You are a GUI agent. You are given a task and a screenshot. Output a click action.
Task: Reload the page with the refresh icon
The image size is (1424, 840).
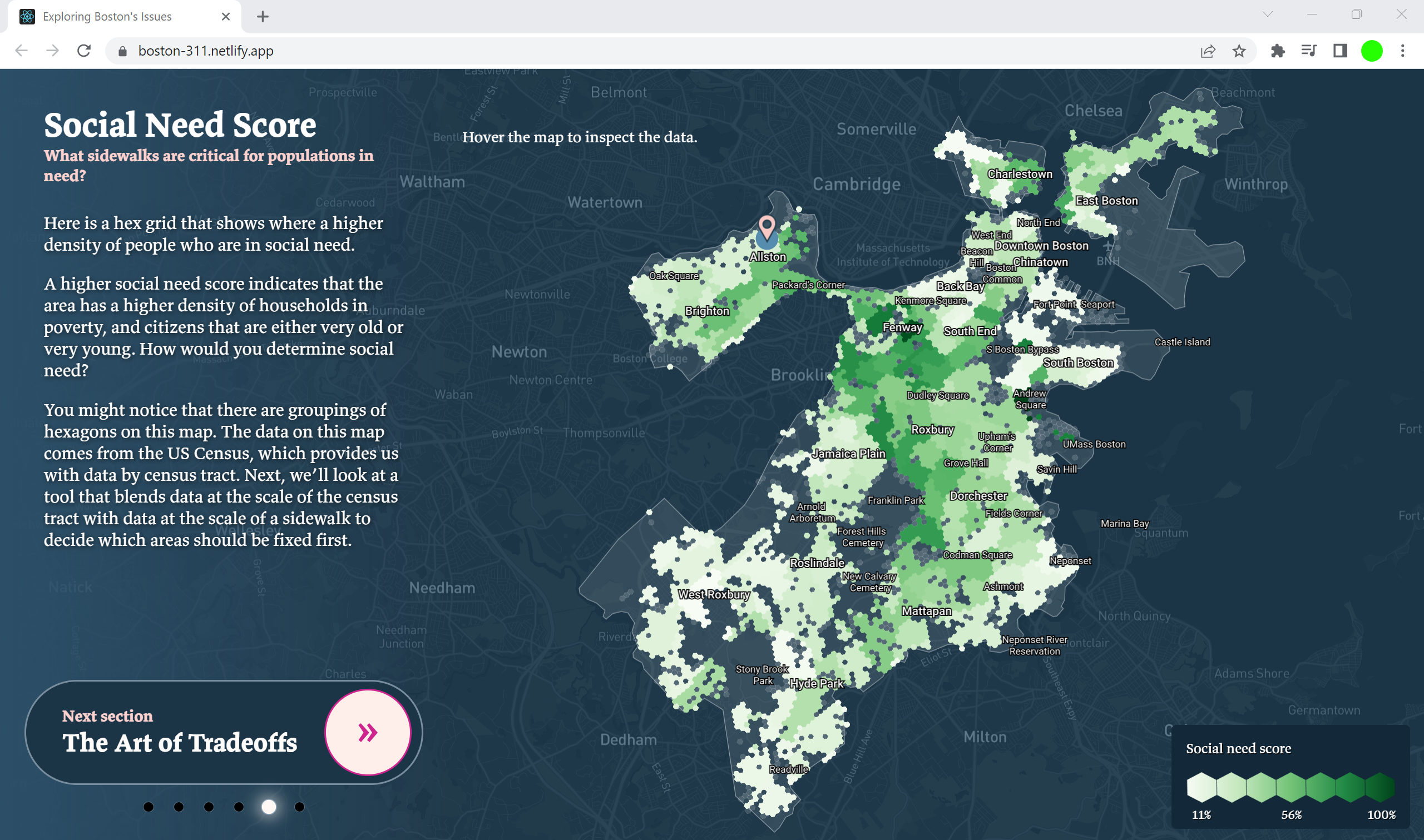84,51
